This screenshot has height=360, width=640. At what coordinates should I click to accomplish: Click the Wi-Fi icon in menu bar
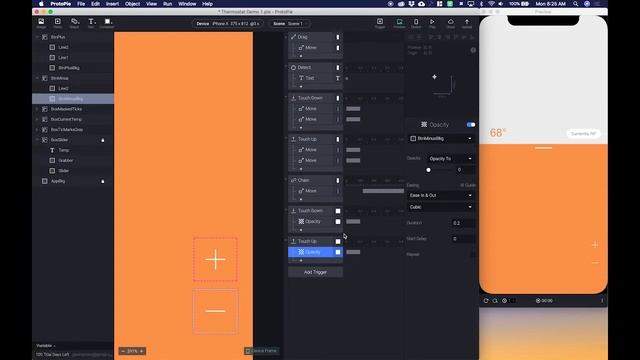click(491, 4)
